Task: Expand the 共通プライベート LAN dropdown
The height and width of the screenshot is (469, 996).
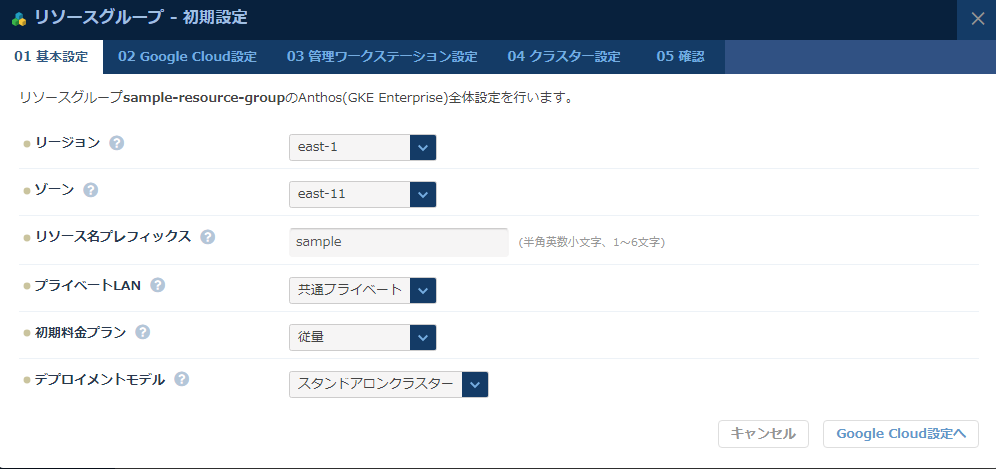Action: [x=362, y=290]
